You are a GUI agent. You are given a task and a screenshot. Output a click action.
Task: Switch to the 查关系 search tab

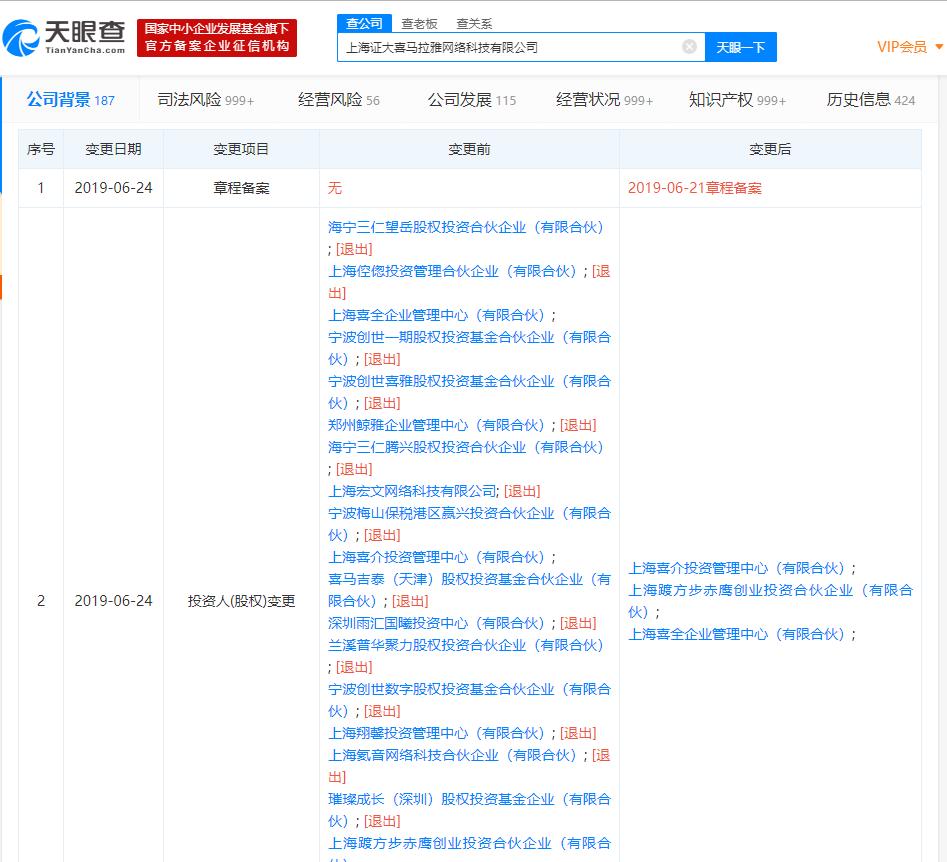point(474,23)
